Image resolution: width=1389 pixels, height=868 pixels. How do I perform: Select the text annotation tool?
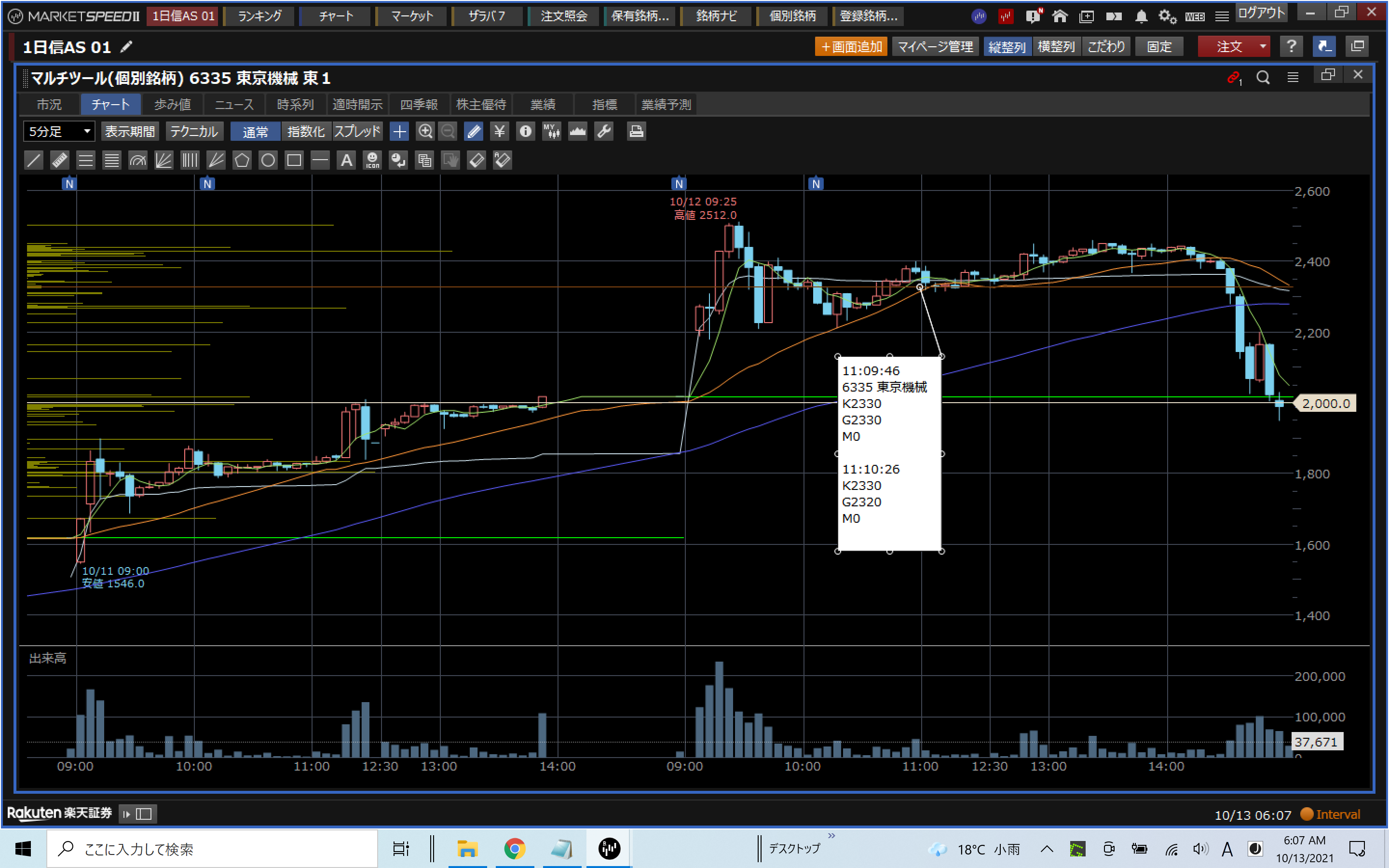(346, 160)
